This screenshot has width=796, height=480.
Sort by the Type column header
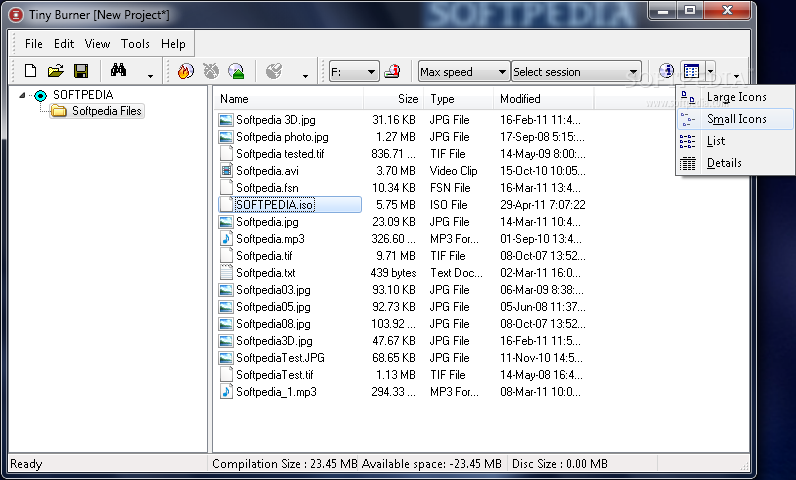click(458, 99)
